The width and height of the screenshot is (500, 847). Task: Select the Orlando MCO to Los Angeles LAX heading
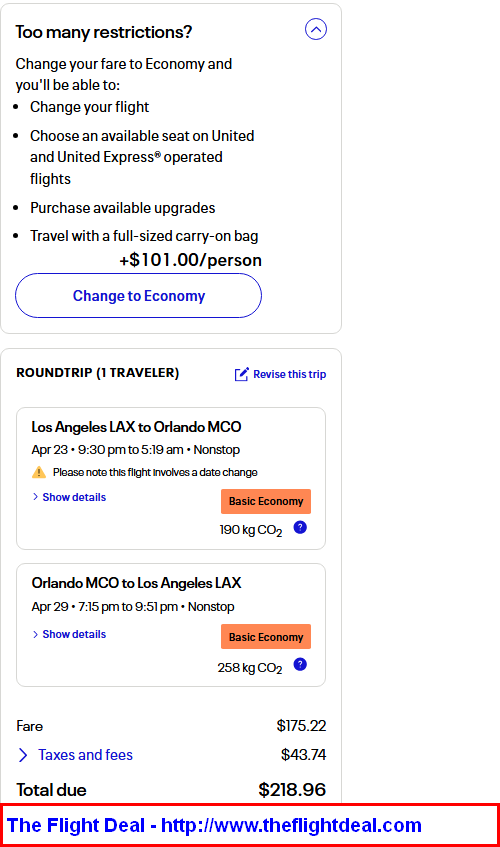[136, 583]
